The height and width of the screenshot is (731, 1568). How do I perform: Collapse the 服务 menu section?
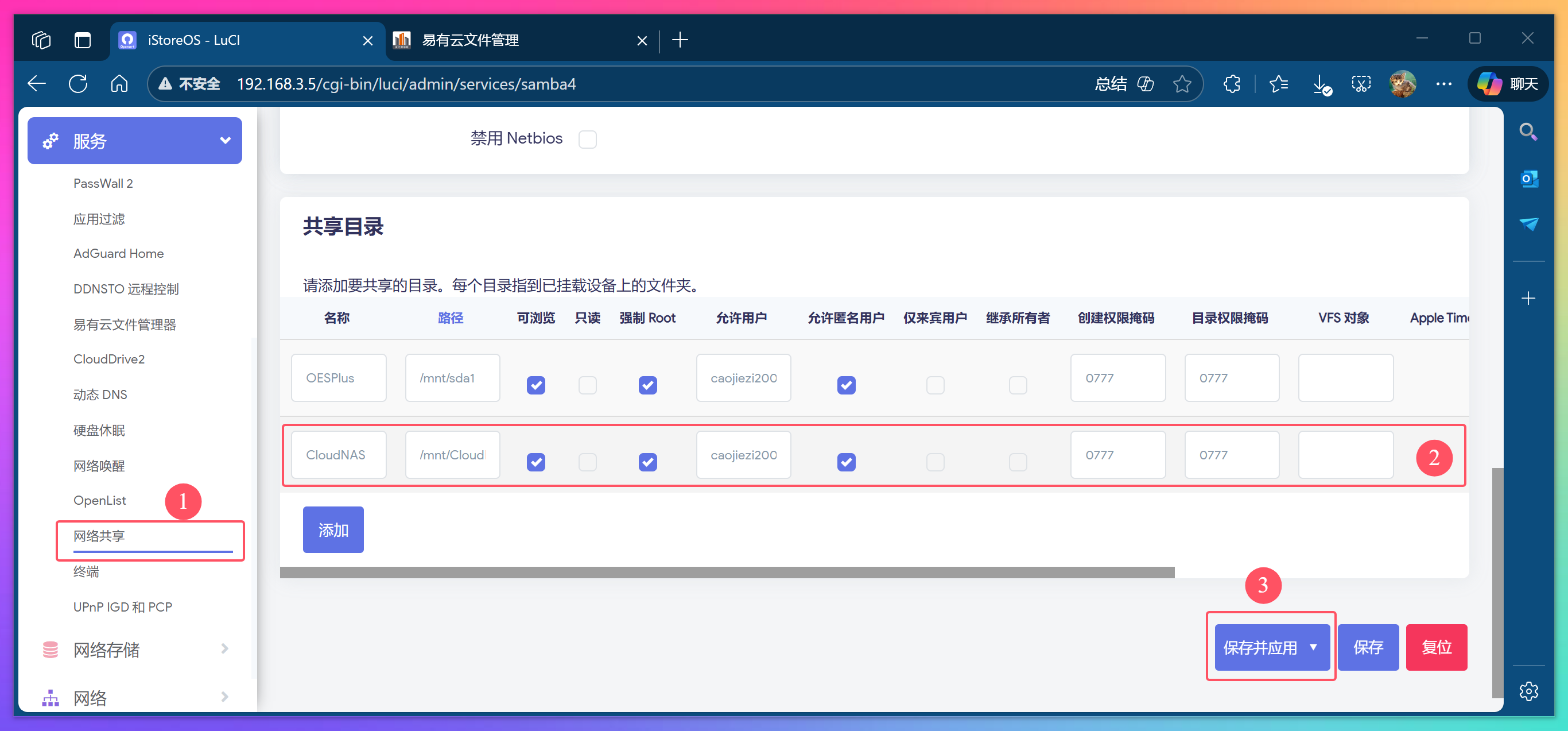[x=224, y=141]
